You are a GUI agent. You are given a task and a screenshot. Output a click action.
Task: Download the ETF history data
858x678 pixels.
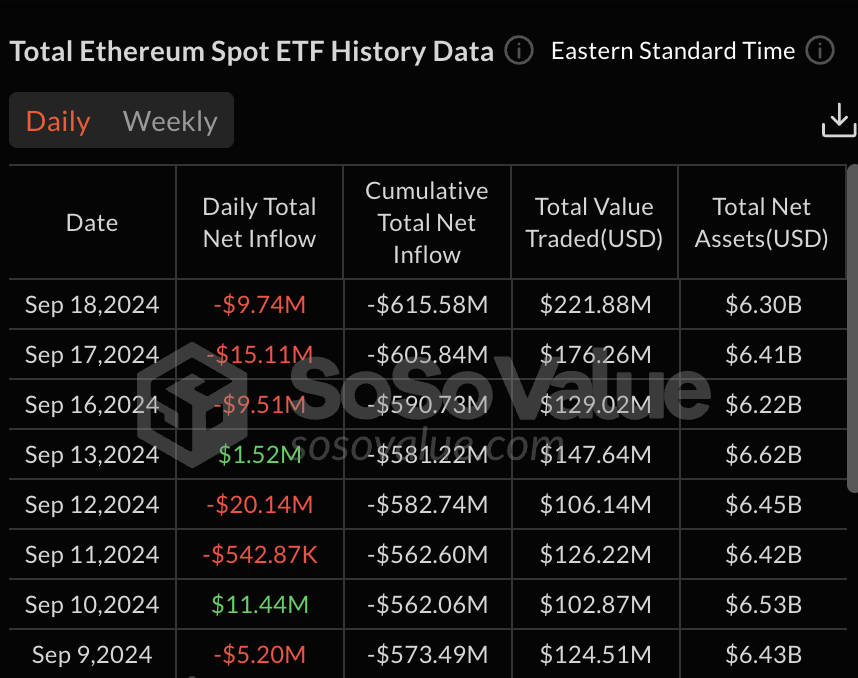838,120
